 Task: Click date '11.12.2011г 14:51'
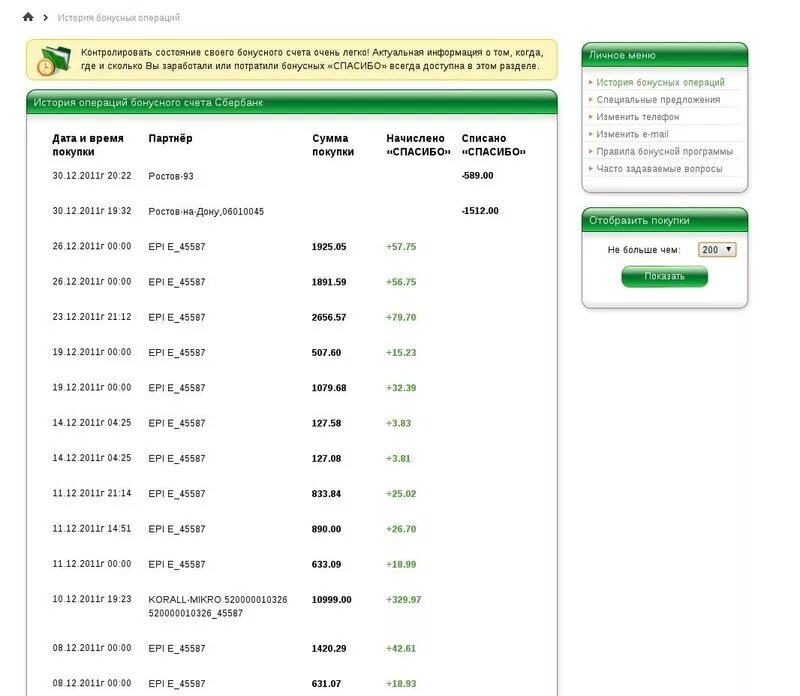(x=92, y=529)
